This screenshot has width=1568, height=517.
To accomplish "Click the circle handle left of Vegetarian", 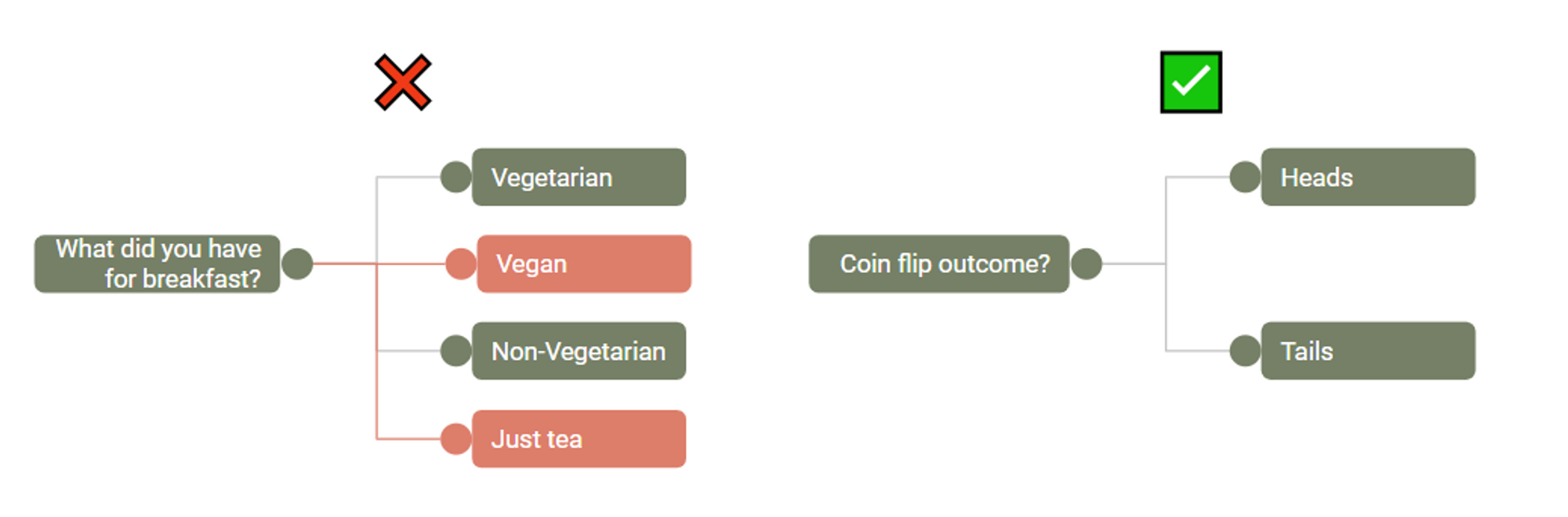I will (x=456, y=177).
